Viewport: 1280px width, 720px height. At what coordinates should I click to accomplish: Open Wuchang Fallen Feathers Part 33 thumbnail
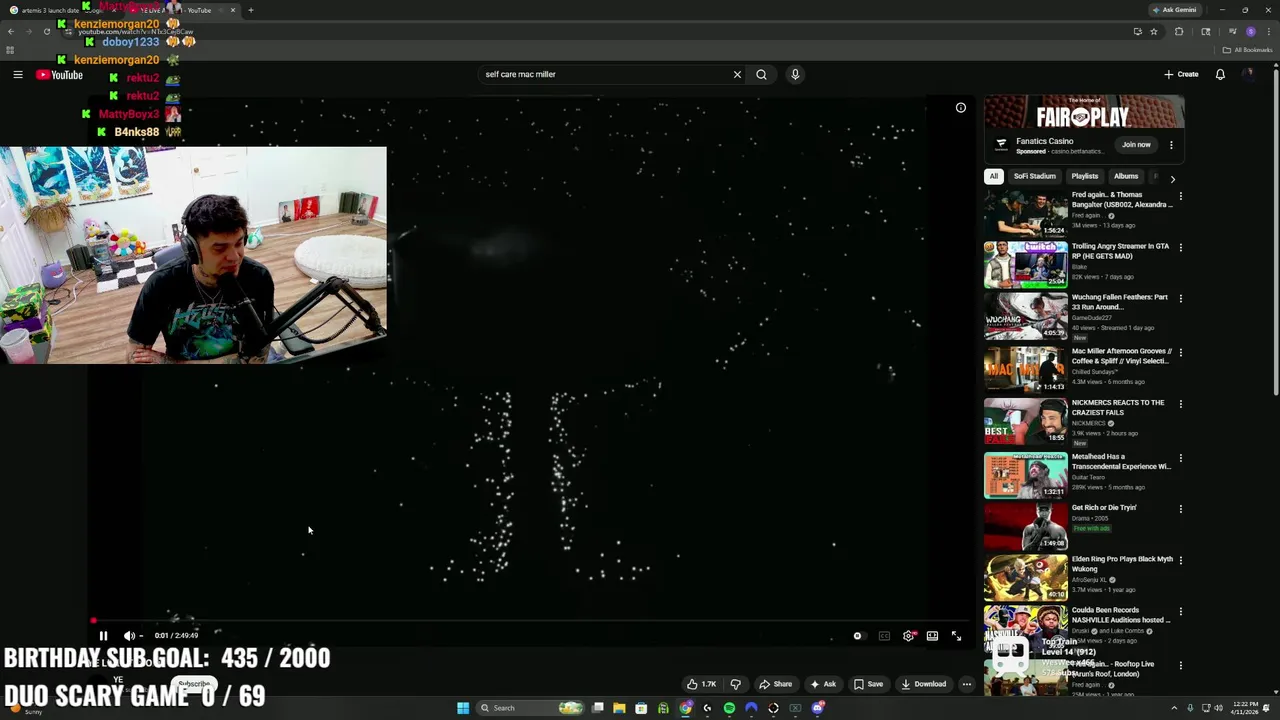click(x=1025, y=316)
